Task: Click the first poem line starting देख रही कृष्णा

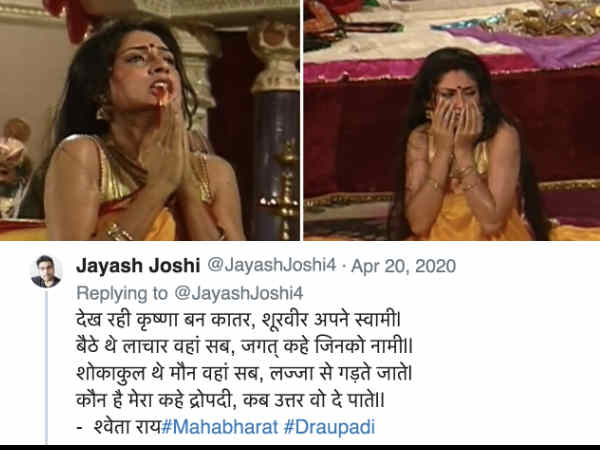Action: tap(238, 320)
